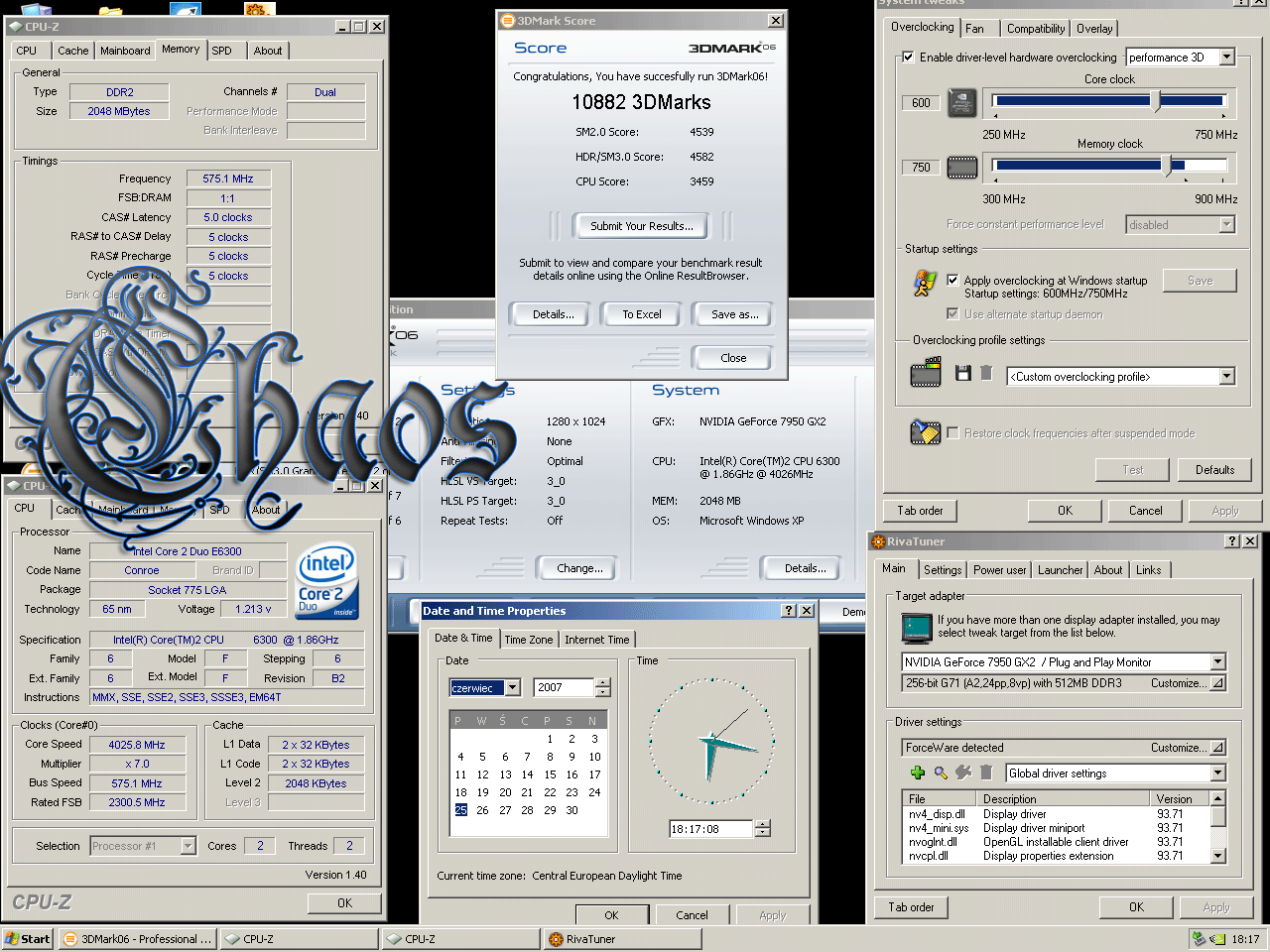Open RivaTuner Launcher tab
This screenshot has height=952, width=1270.
point(1060,570)
